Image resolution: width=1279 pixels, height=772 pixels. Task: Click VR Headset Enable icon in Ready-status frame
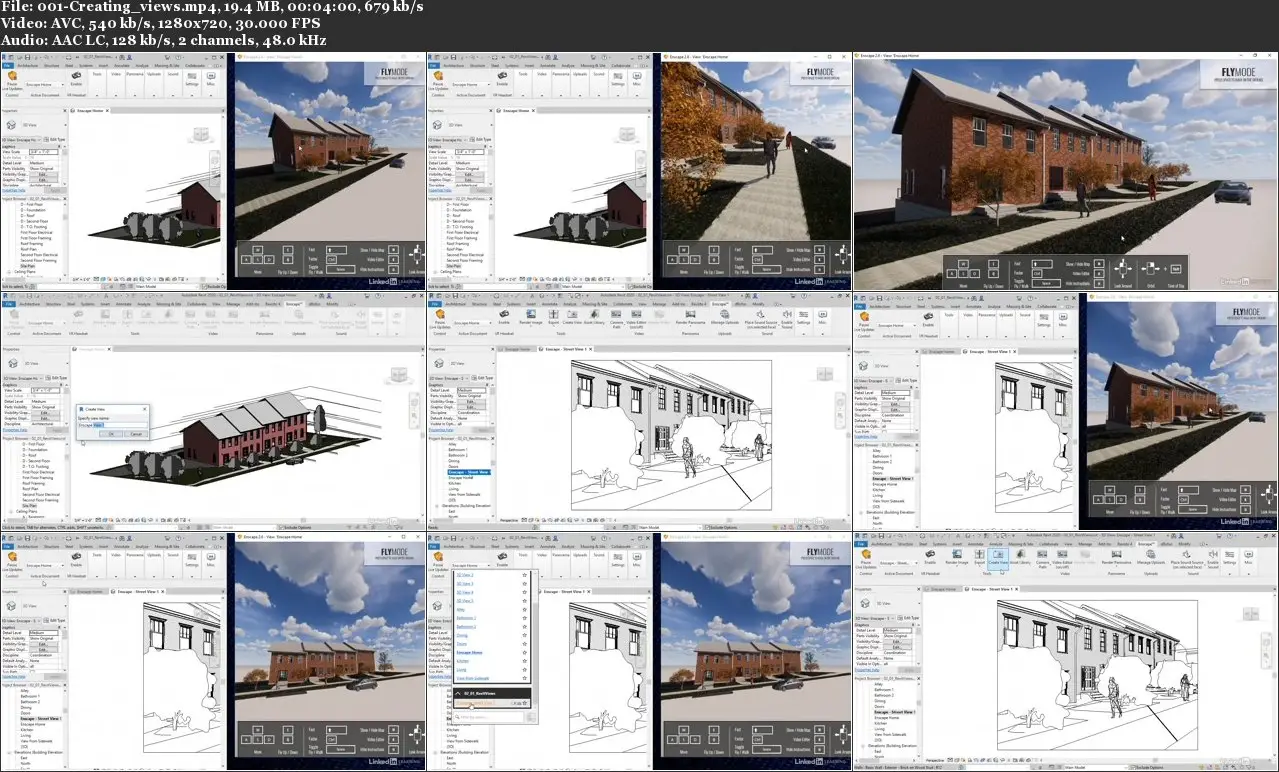click(x=504, y=314)
